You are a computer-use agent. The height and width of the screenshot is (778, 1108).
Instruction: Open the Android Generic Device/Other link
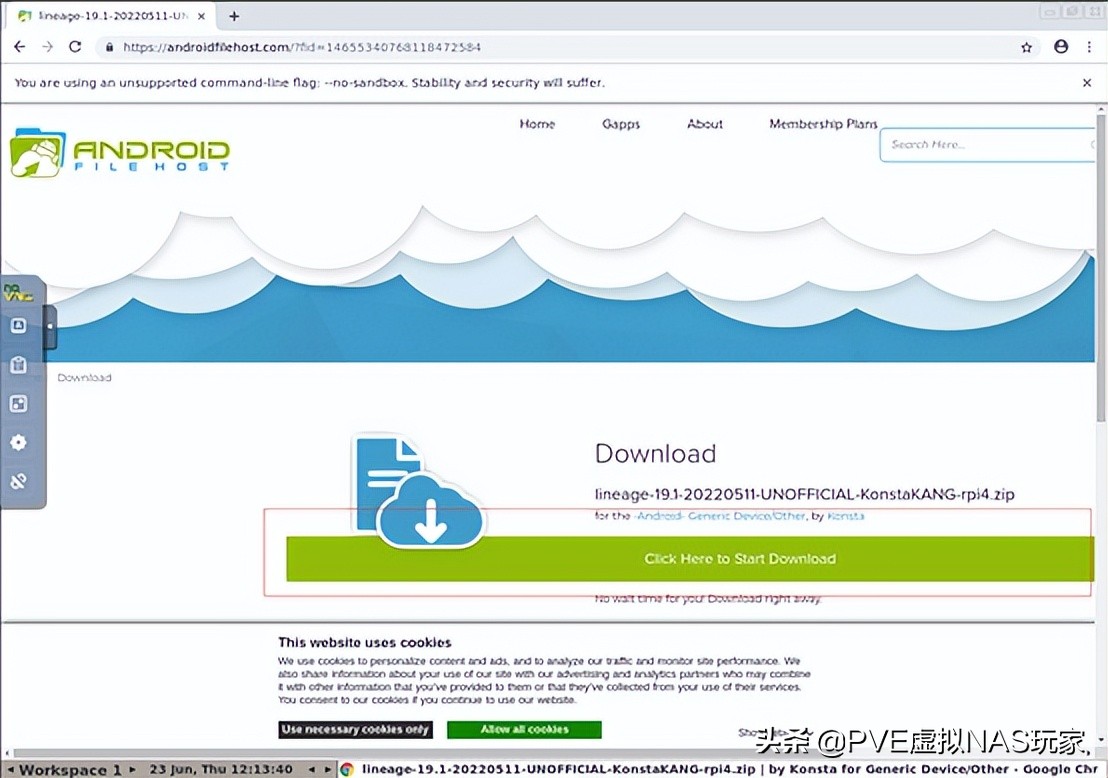point(719,516)
